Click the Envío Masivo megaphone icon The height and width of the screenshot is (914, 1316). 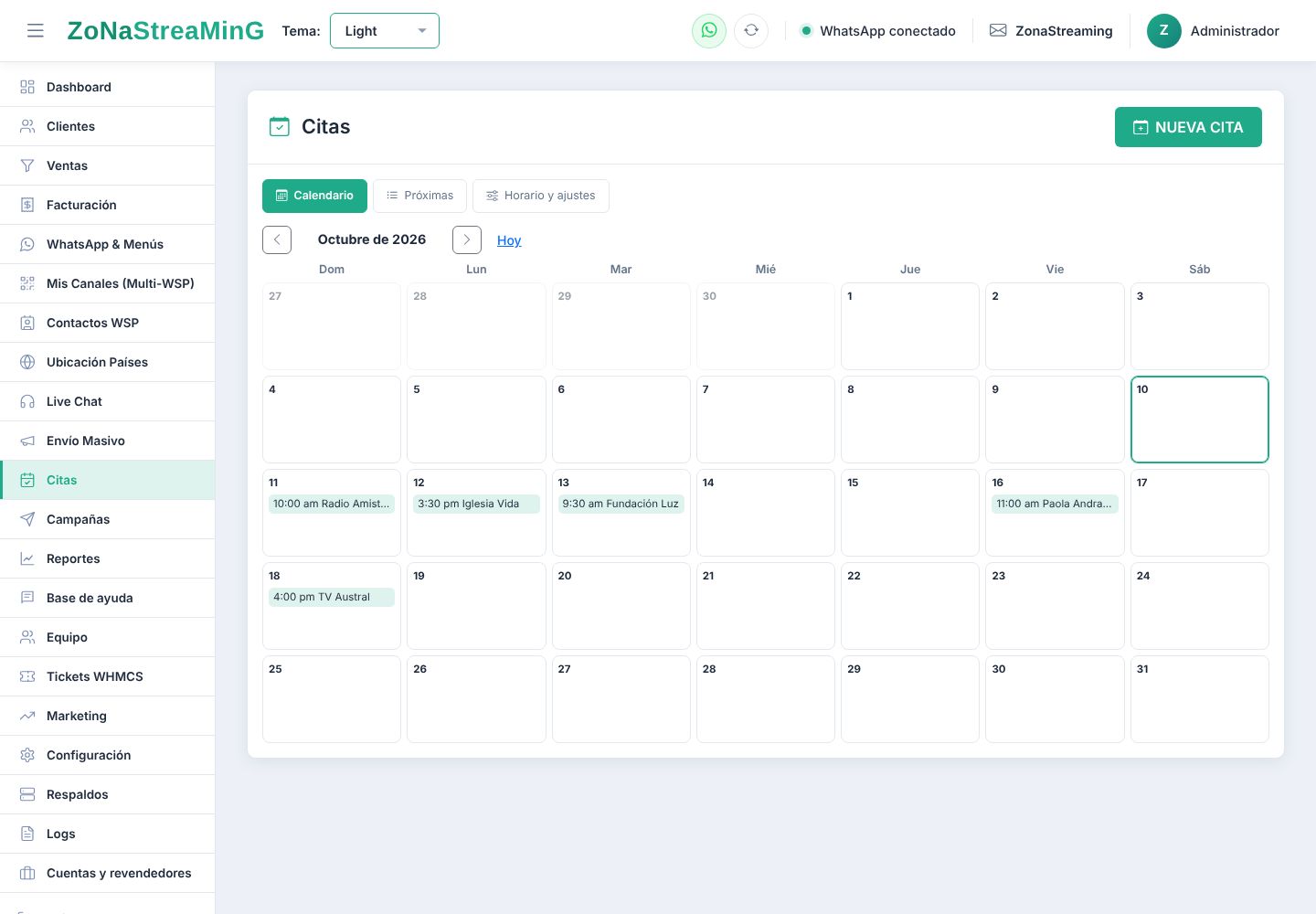click(27, 441)
